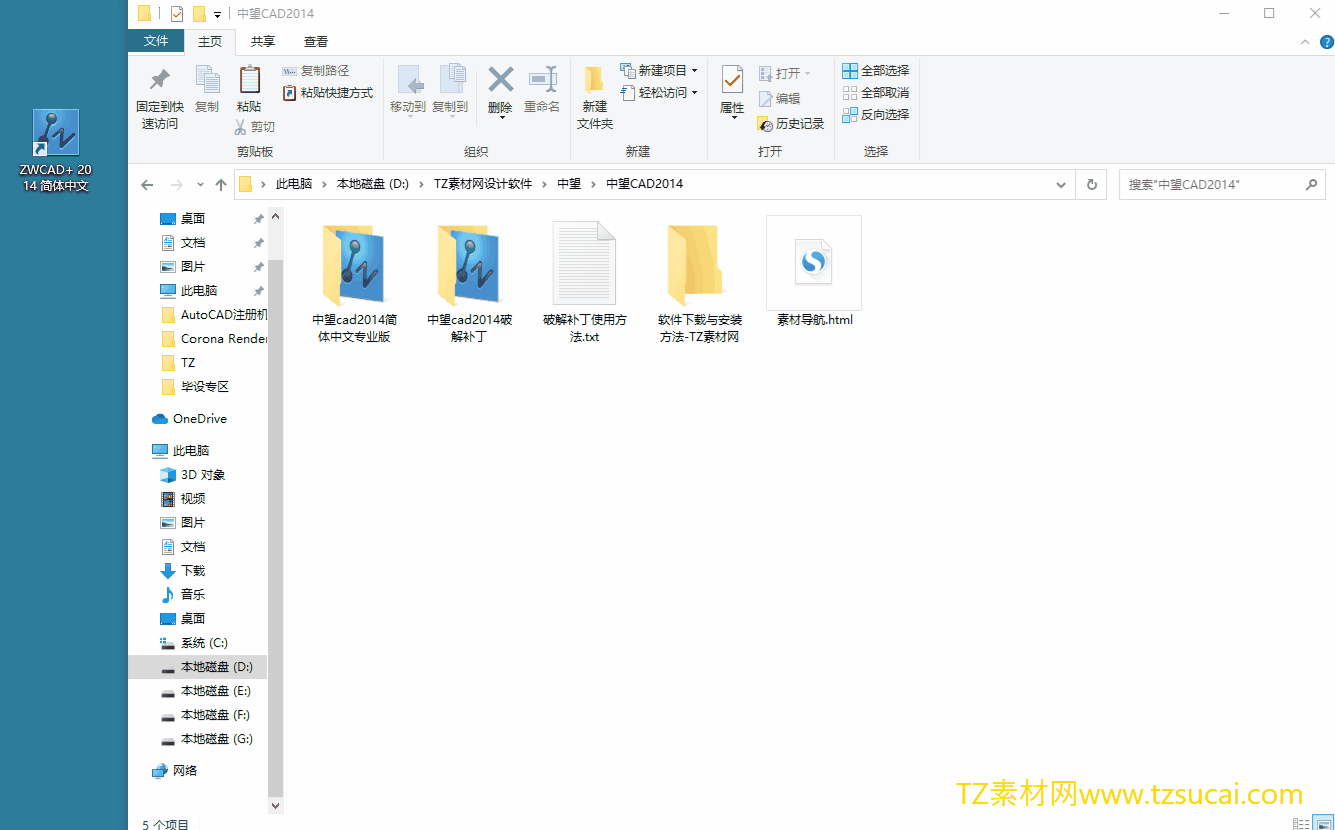Click Invert selection (反向选择)
Image resolution: width=1335 pixels, height=830 pixels.
(876, 115)
